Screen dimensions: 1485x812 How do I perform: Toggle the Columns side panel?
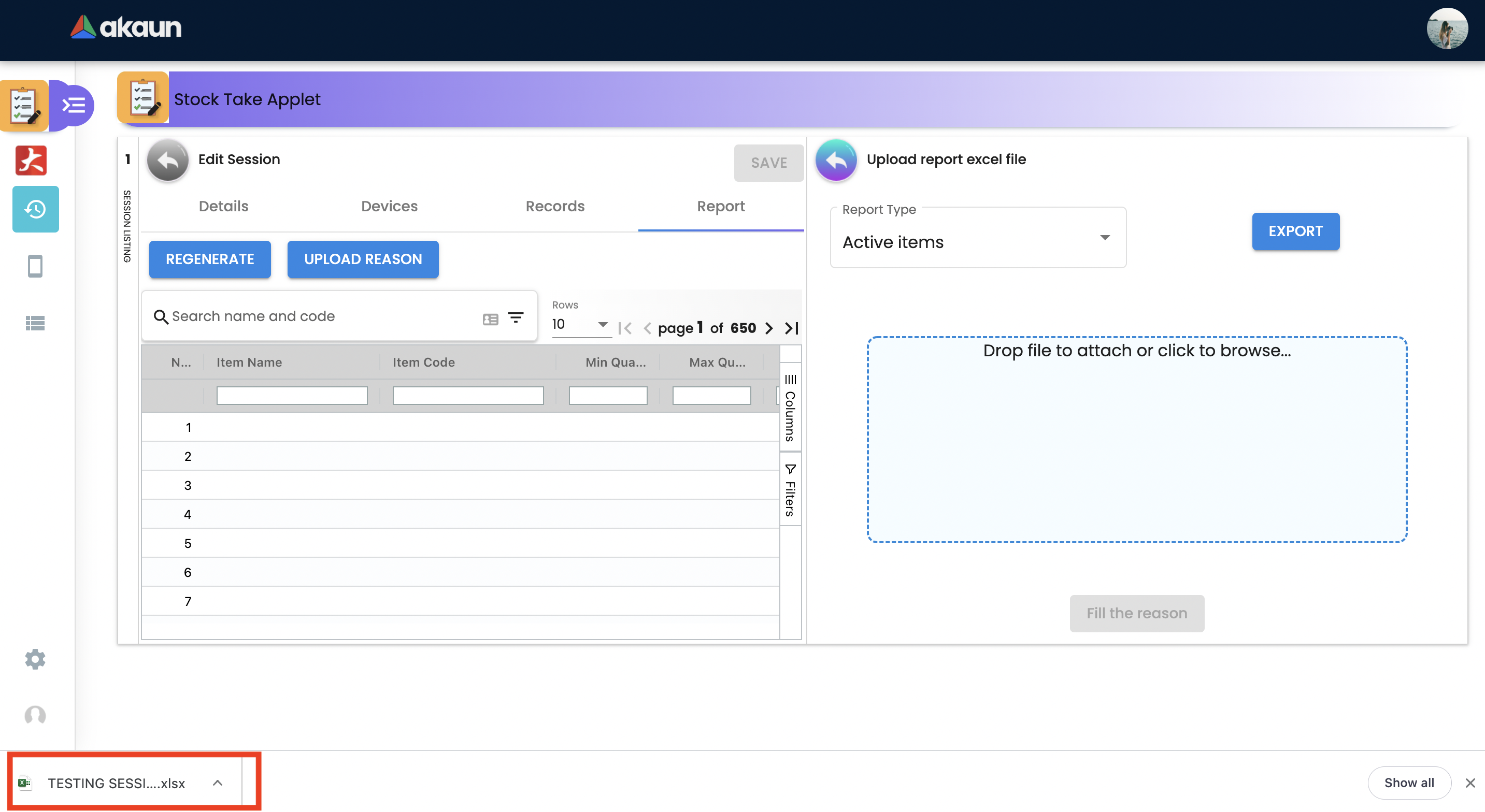click(x=790, y=408)
